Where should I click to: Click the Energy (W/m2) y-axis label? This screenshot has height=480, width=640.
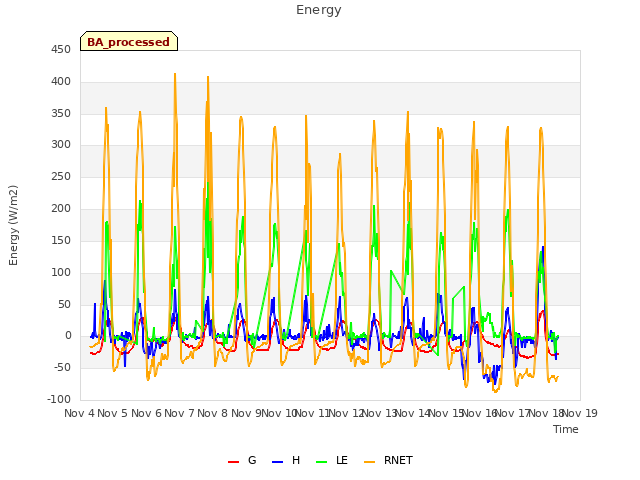click(13, 225)
